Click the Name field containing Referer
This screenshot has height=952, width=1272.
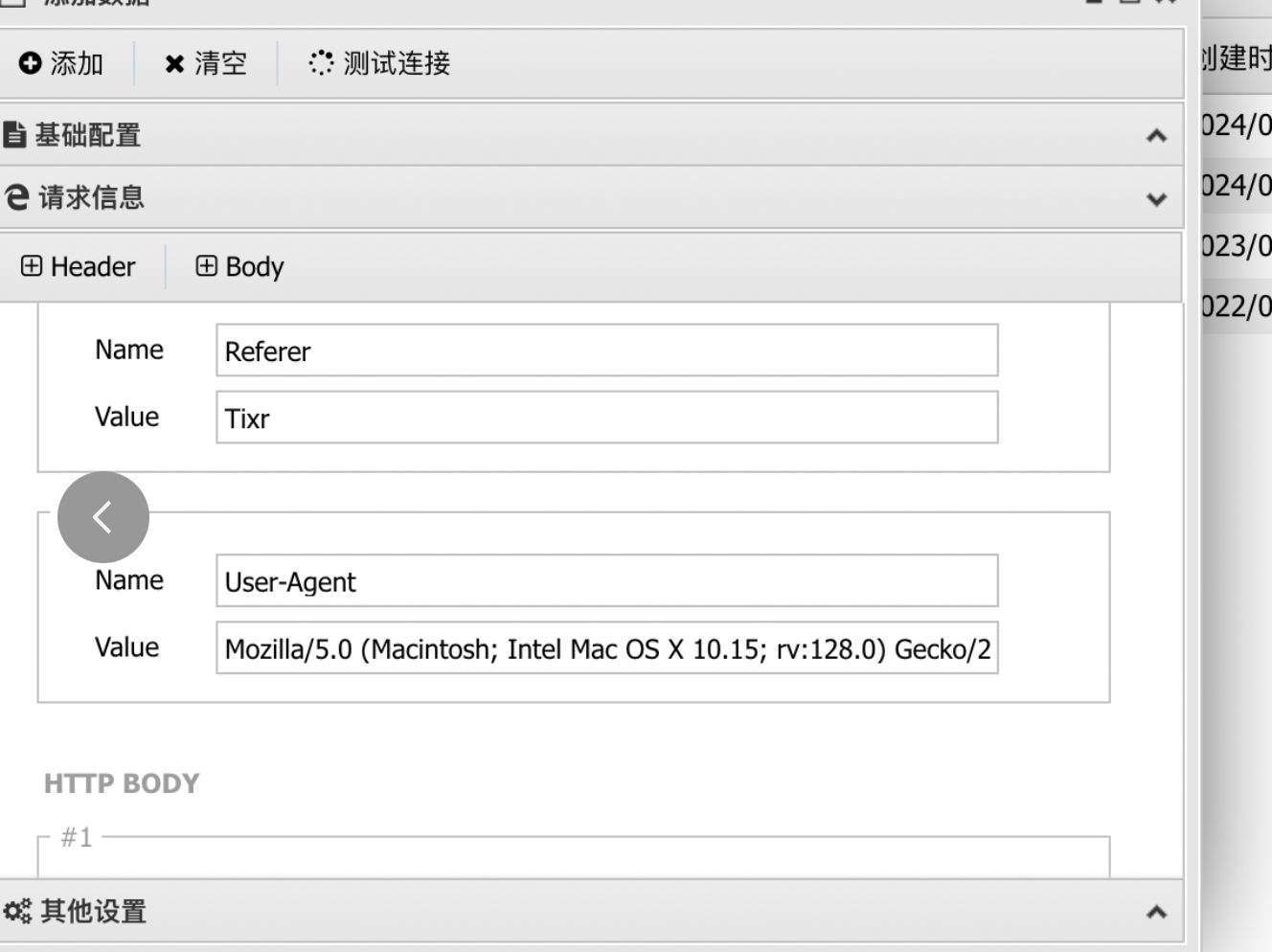pyautogui.click(x=607, y=351)
